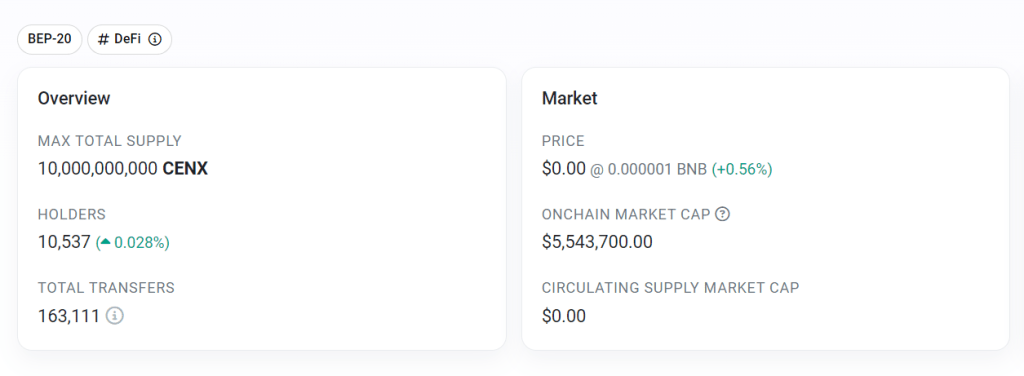Open the Onchain Market Cap help icon
Image resolution: width=1024 pixels, height=376 pixels.
pos(722,213)
